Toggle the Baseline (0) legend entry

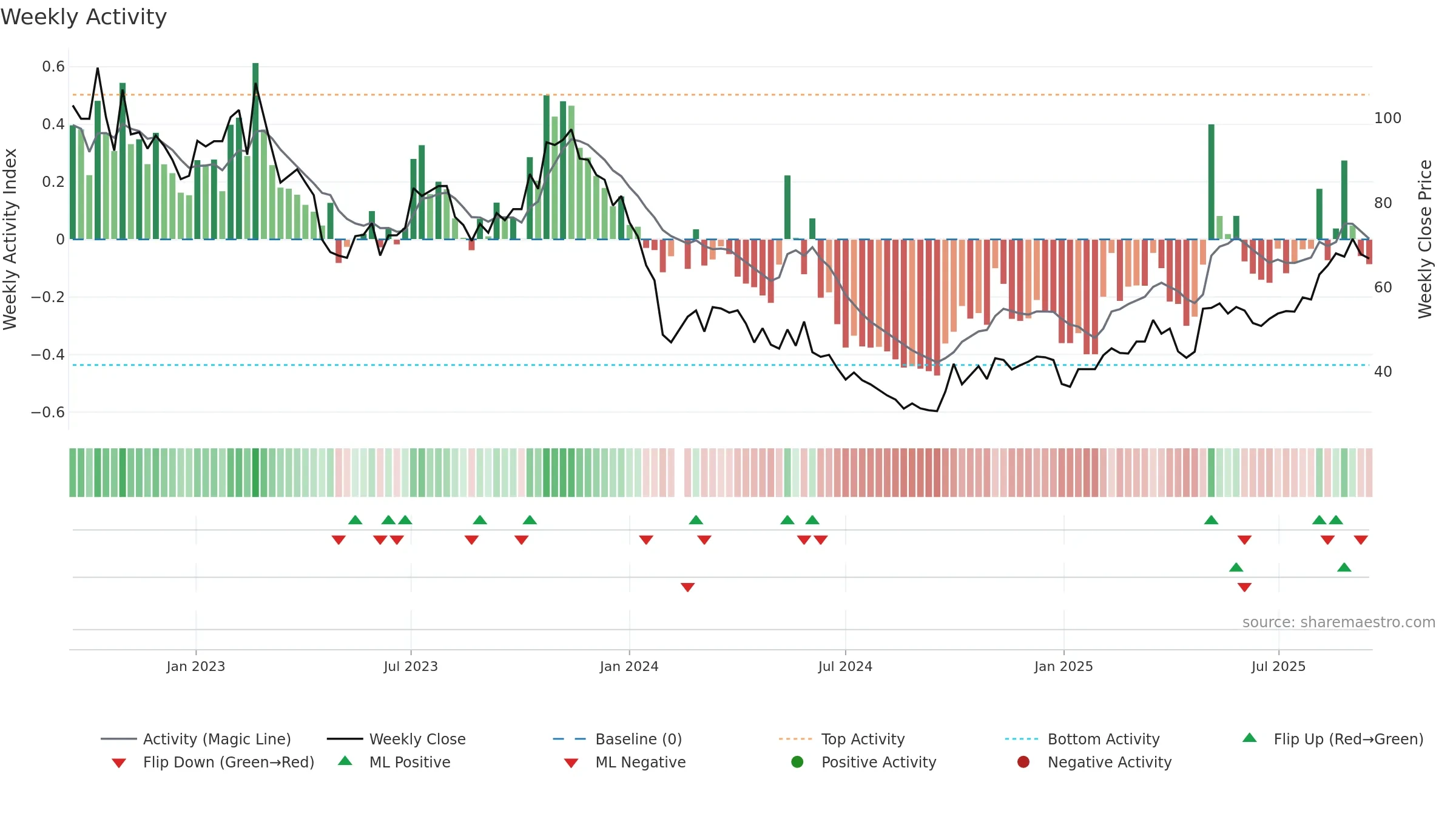point(618,739)
